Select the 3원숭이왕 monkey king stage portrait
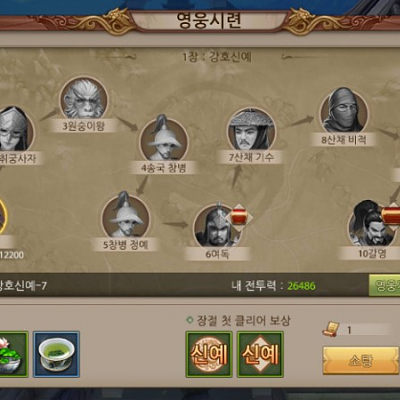Screen dimensions: 400x400 click(84, 100)
